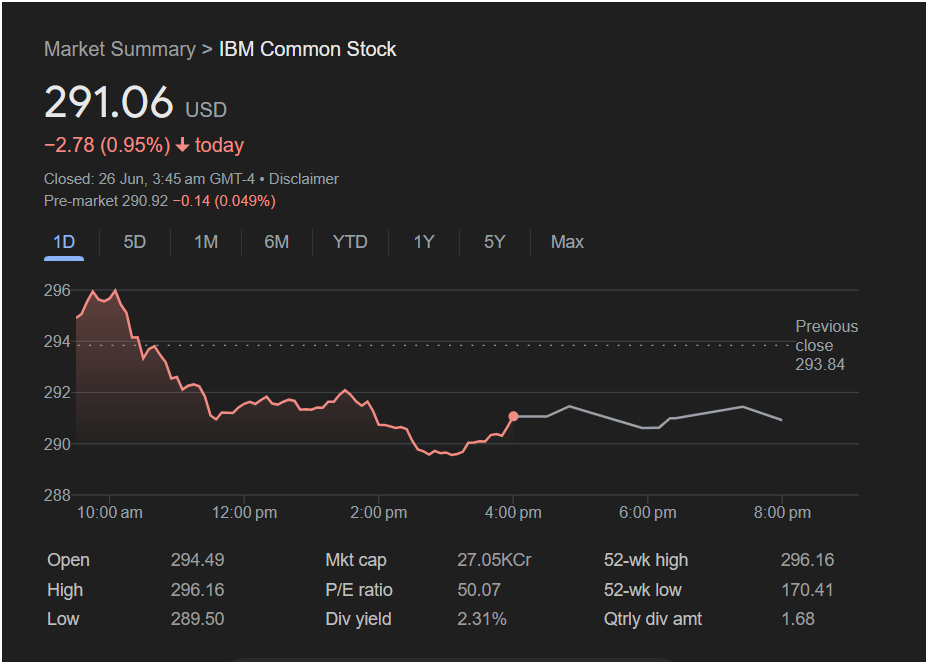928x664 pixels.
Task: Click the 4:00 pm closing point marker
Action: pos(513,417)
